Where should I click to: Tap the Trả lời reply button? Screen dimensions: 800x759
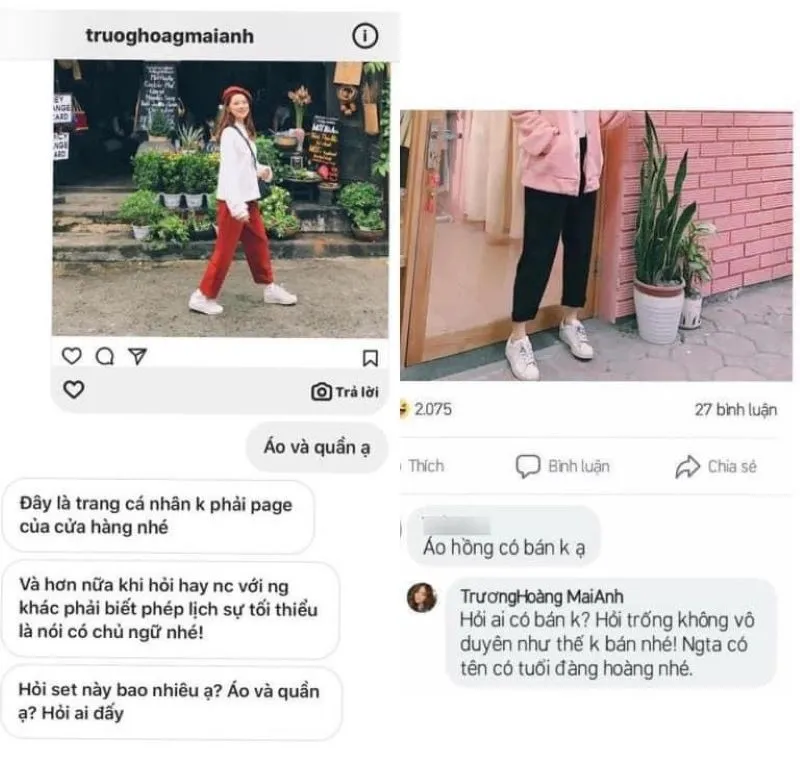tap(357, 392)
